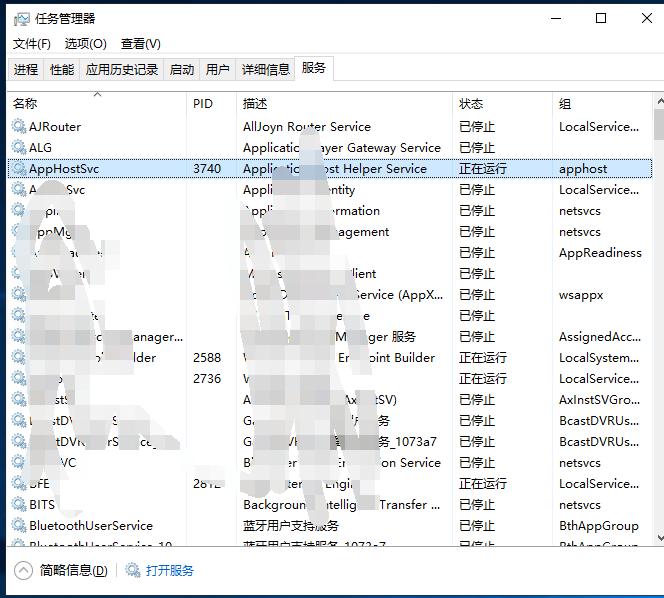Screen dimensions: 664x598
Task: Click the 打开服务 link
Action: tap(170, 571)
